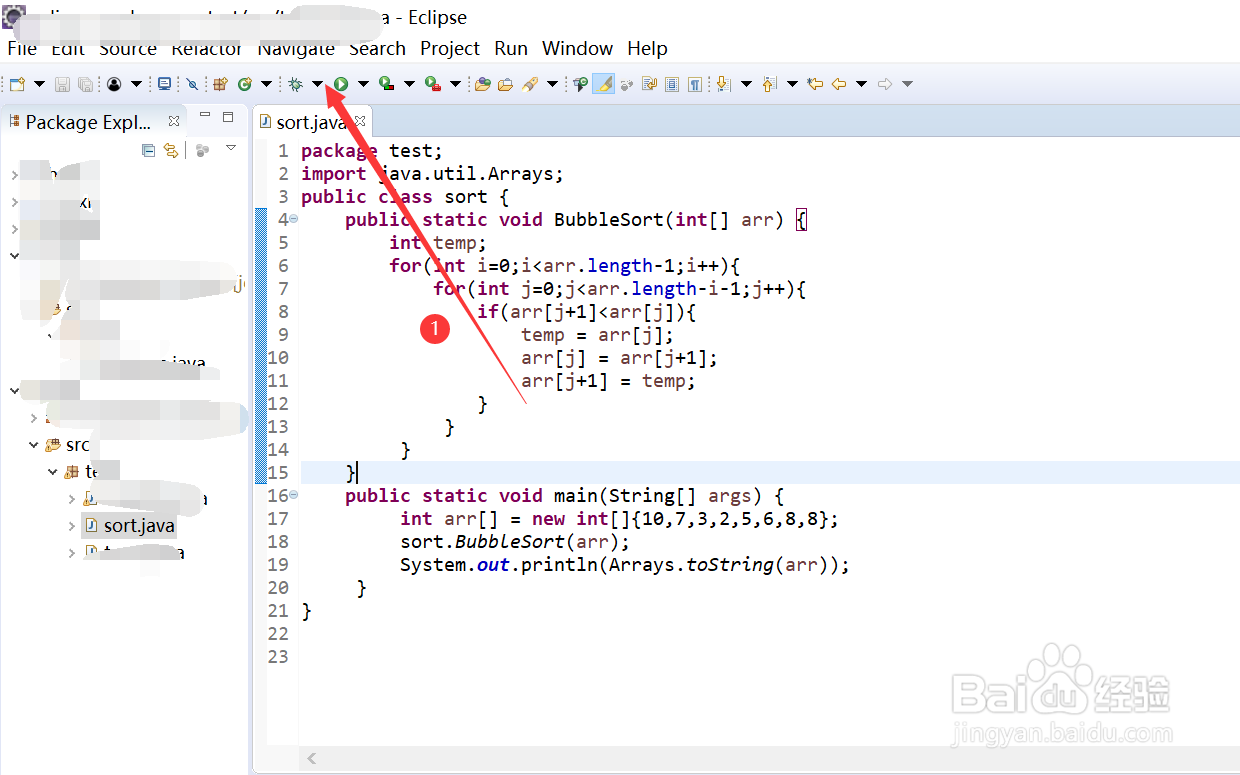Open the Source menu
The width and height of the screenshot is (1240, 775).
(128, 48)
